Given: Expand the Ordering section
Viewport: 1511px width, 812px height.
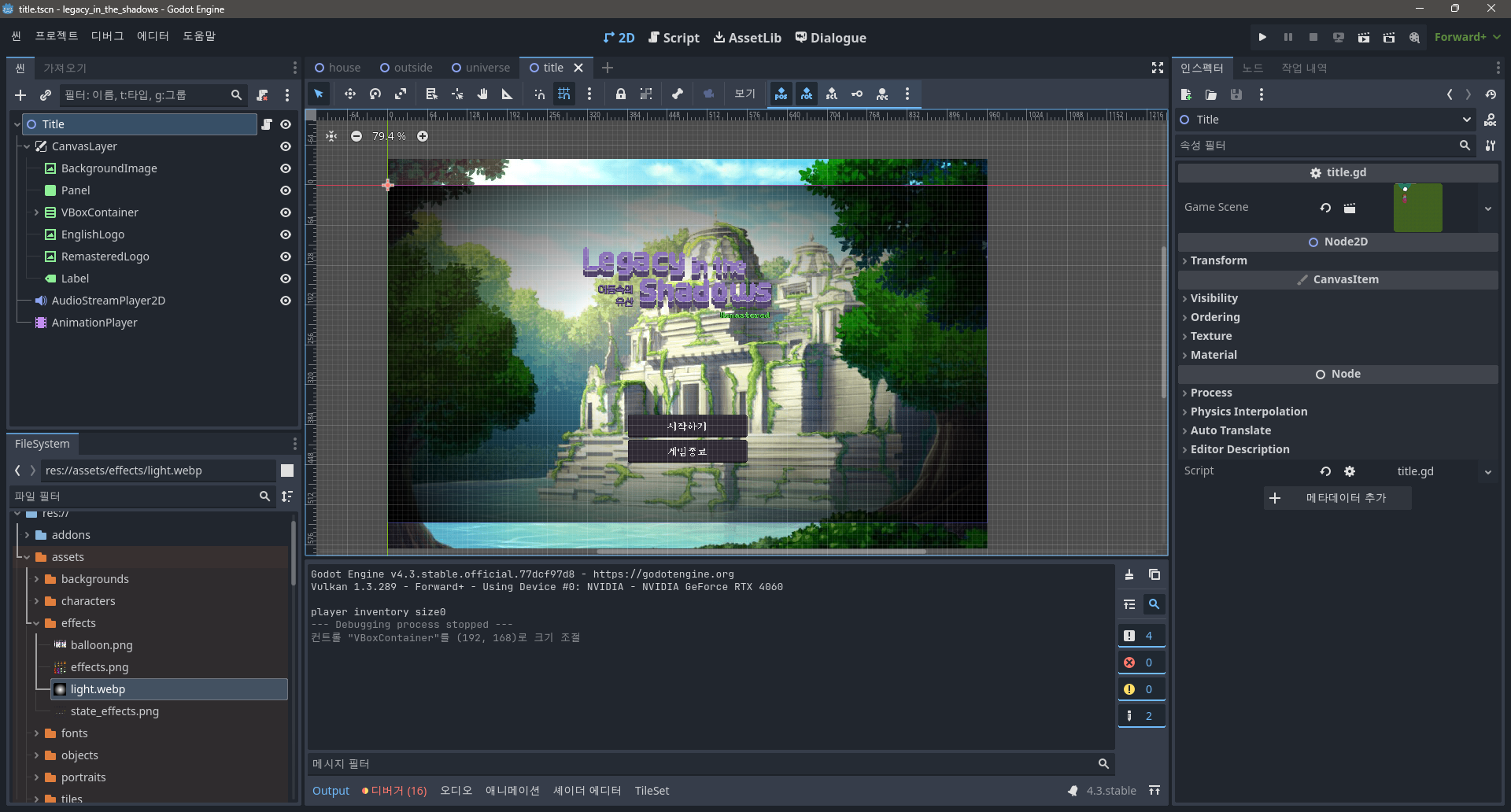Looking at the screenshot, I should point(1338,317).
